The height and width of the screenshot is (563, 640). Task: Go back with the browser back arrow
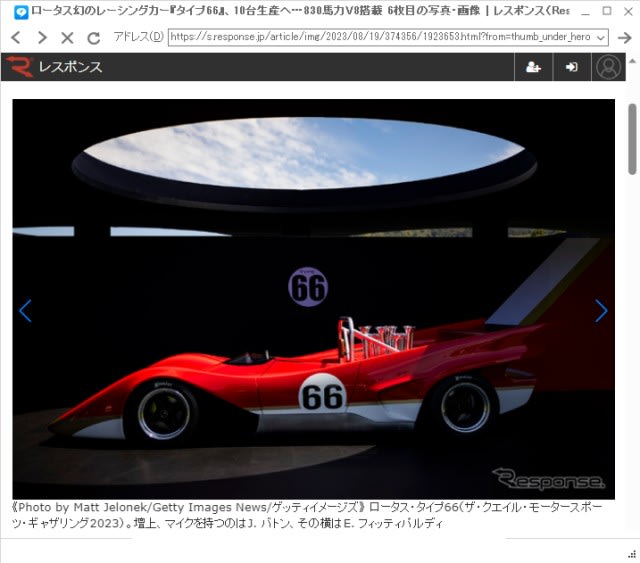pos(16,38)
